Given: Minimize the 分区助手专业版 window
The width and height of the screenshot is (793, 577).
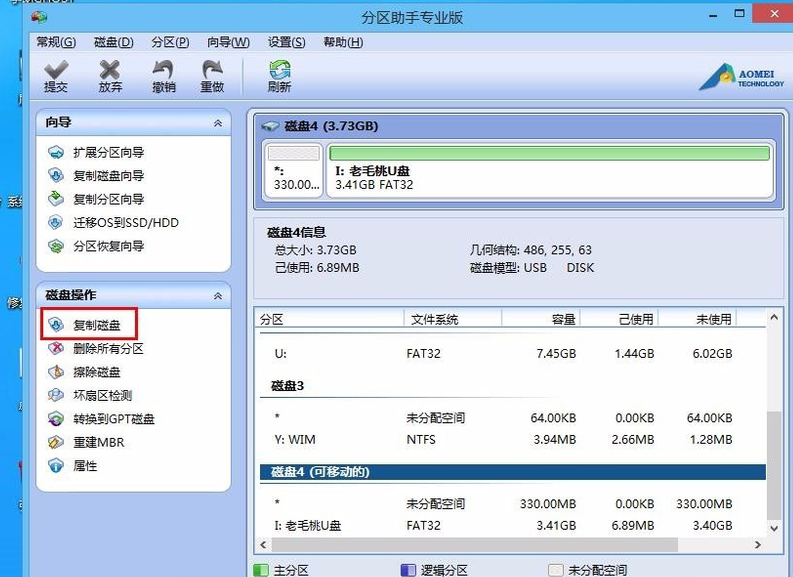Looking at the screenshot, I should point(713,15).
